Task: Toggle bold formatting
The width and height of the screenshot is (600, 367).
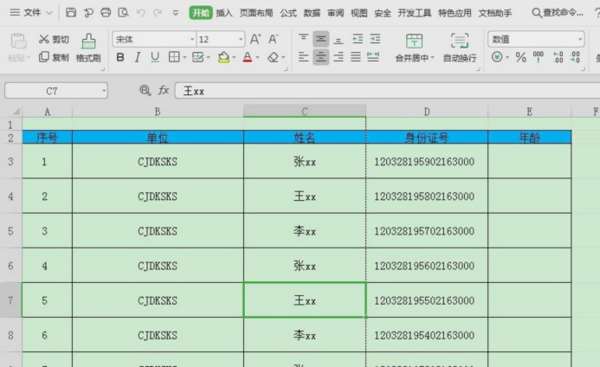Action: pos(120,57)
